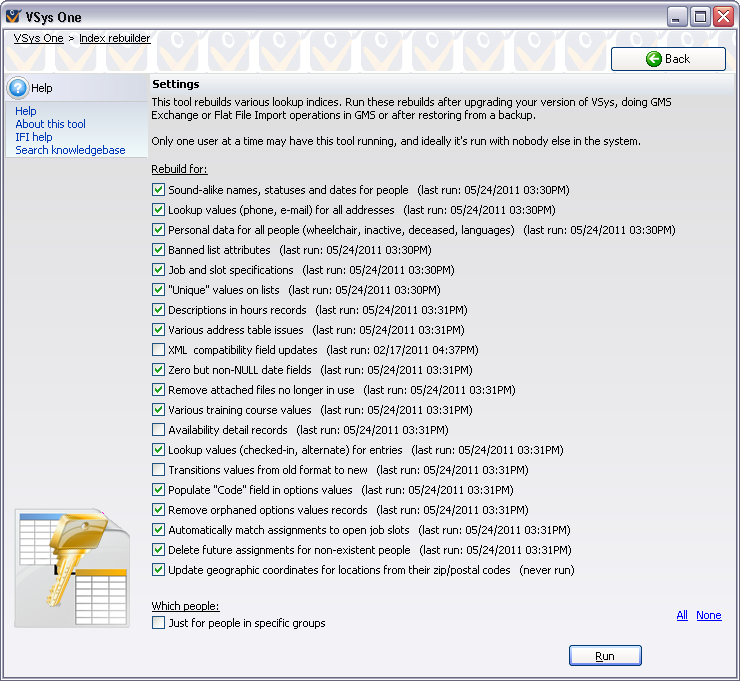Close the VSys One window
This screenshot has height=681, width=740.
point(723,17)
